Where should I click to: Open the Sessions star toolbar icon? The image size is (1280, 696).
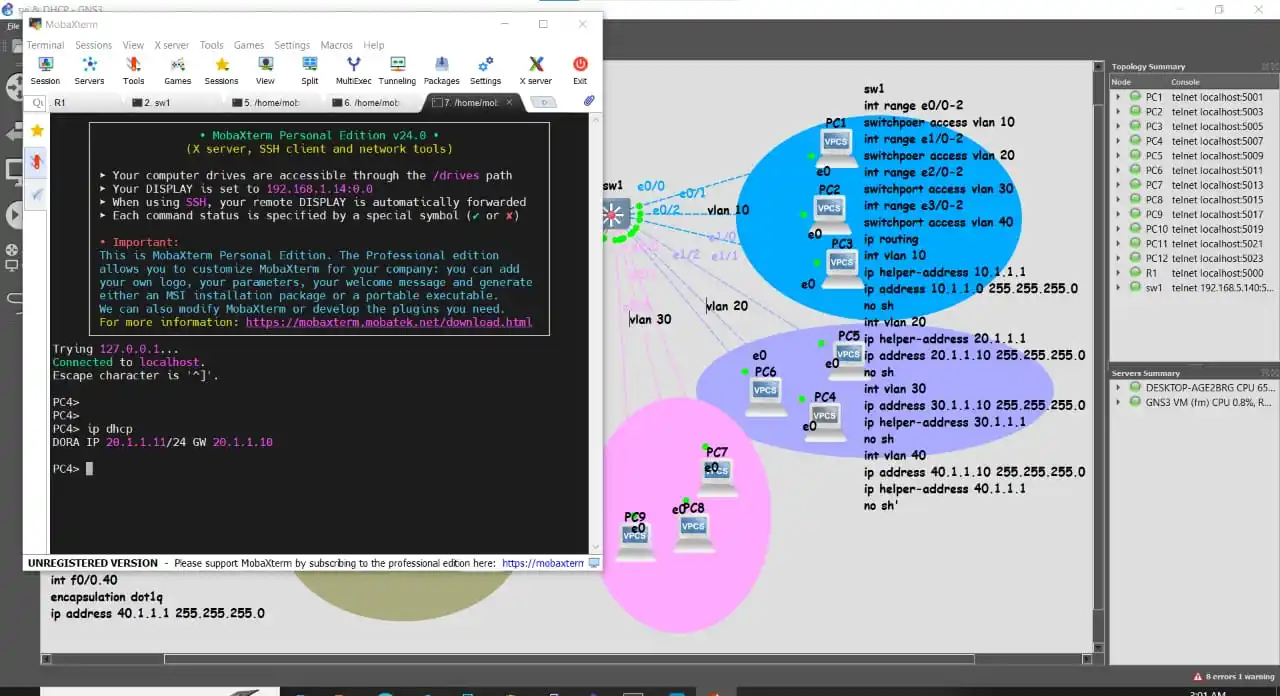point(221,70)
